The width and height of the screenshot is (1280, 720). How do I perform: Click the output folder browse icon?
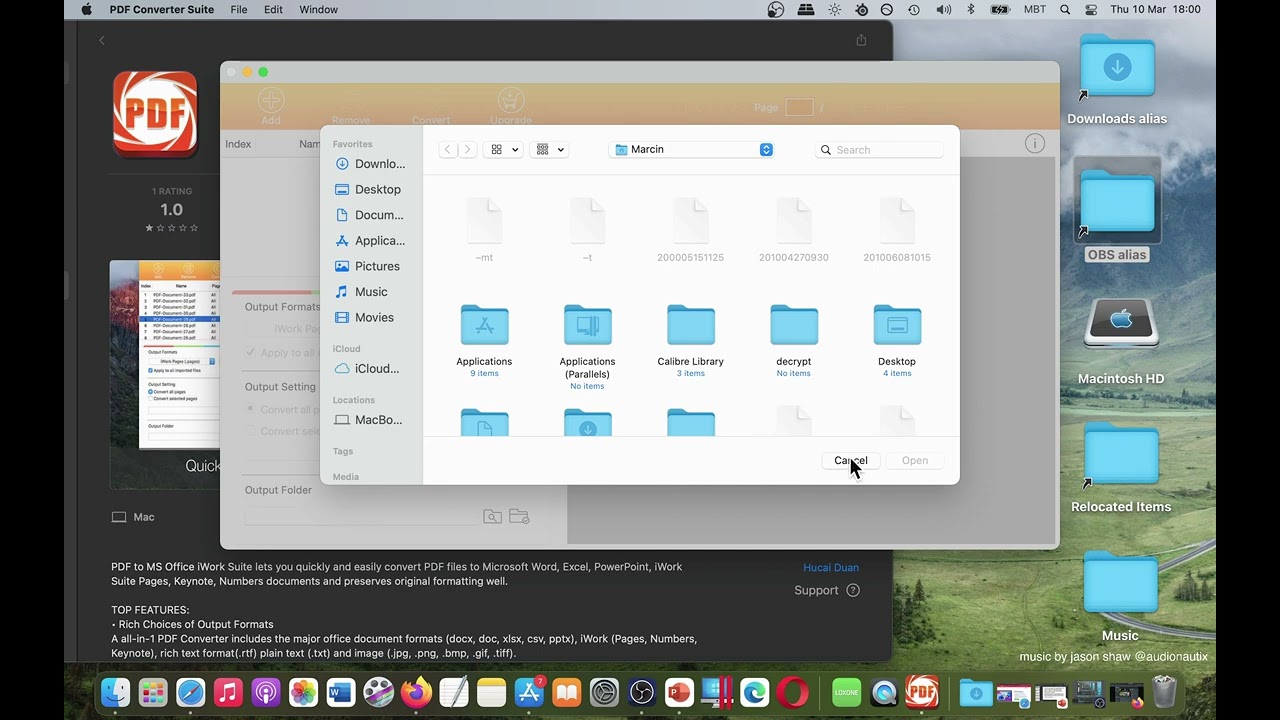point(492,516)
